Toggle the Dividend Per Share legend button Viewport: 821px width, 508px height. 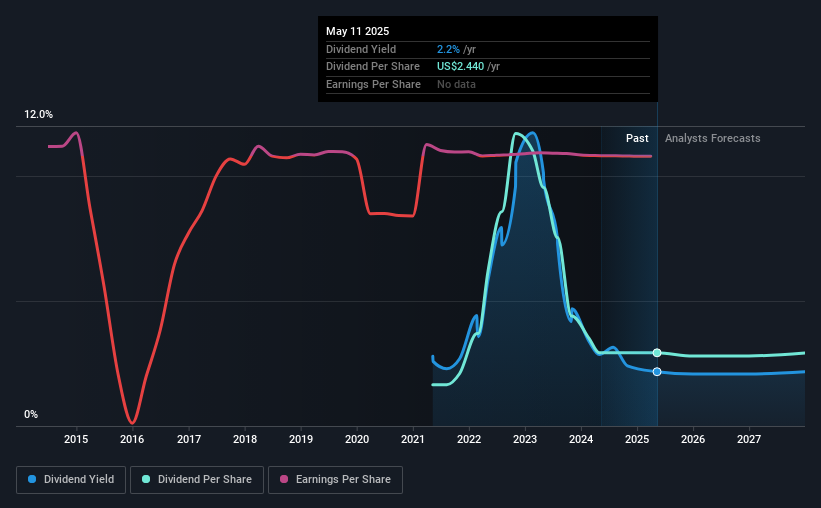[x=197, y=480]
